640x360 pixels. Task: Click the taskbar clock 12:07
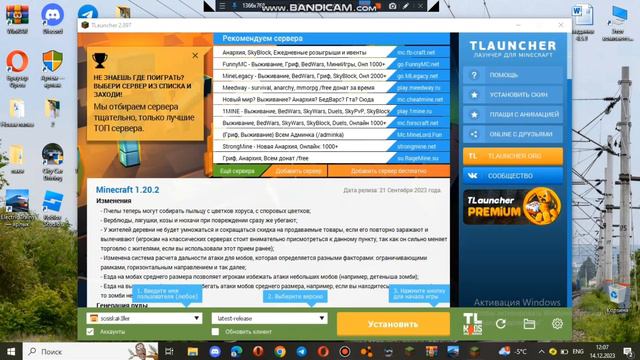pos(602,351)
